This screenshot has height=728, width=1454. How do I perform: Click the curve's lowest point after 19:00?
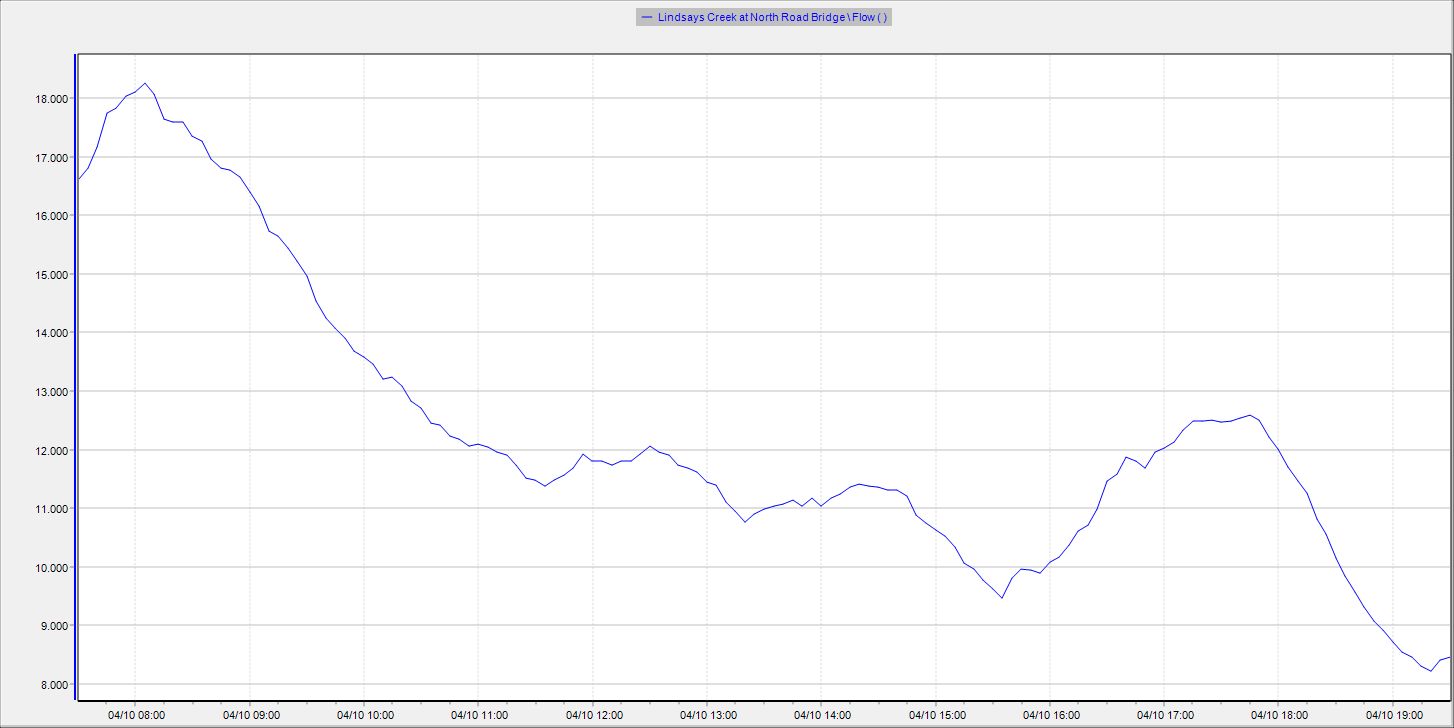pos(1431,670)
